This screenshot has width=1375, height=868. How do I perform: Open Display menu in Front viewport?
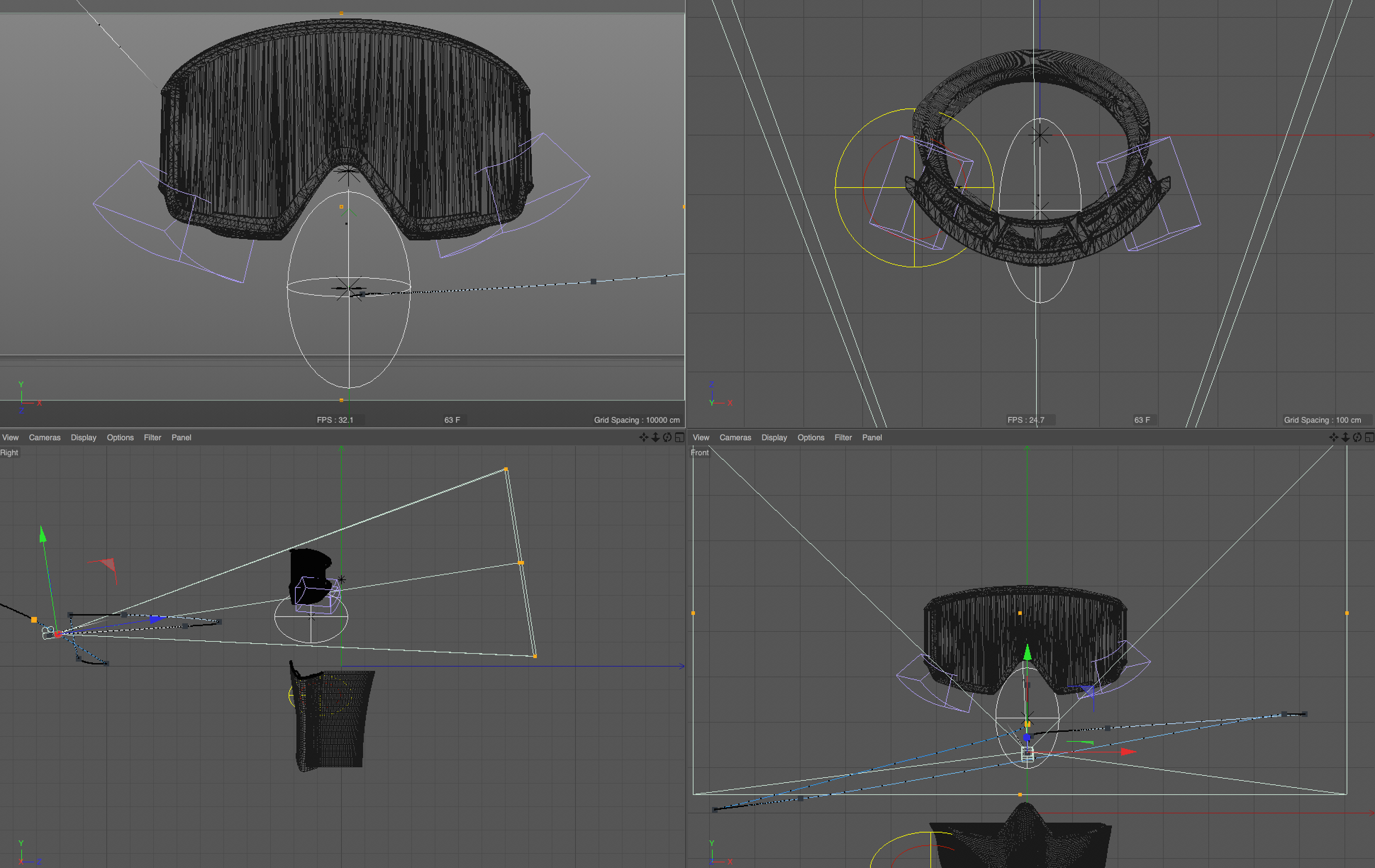[x=774, y=438]
